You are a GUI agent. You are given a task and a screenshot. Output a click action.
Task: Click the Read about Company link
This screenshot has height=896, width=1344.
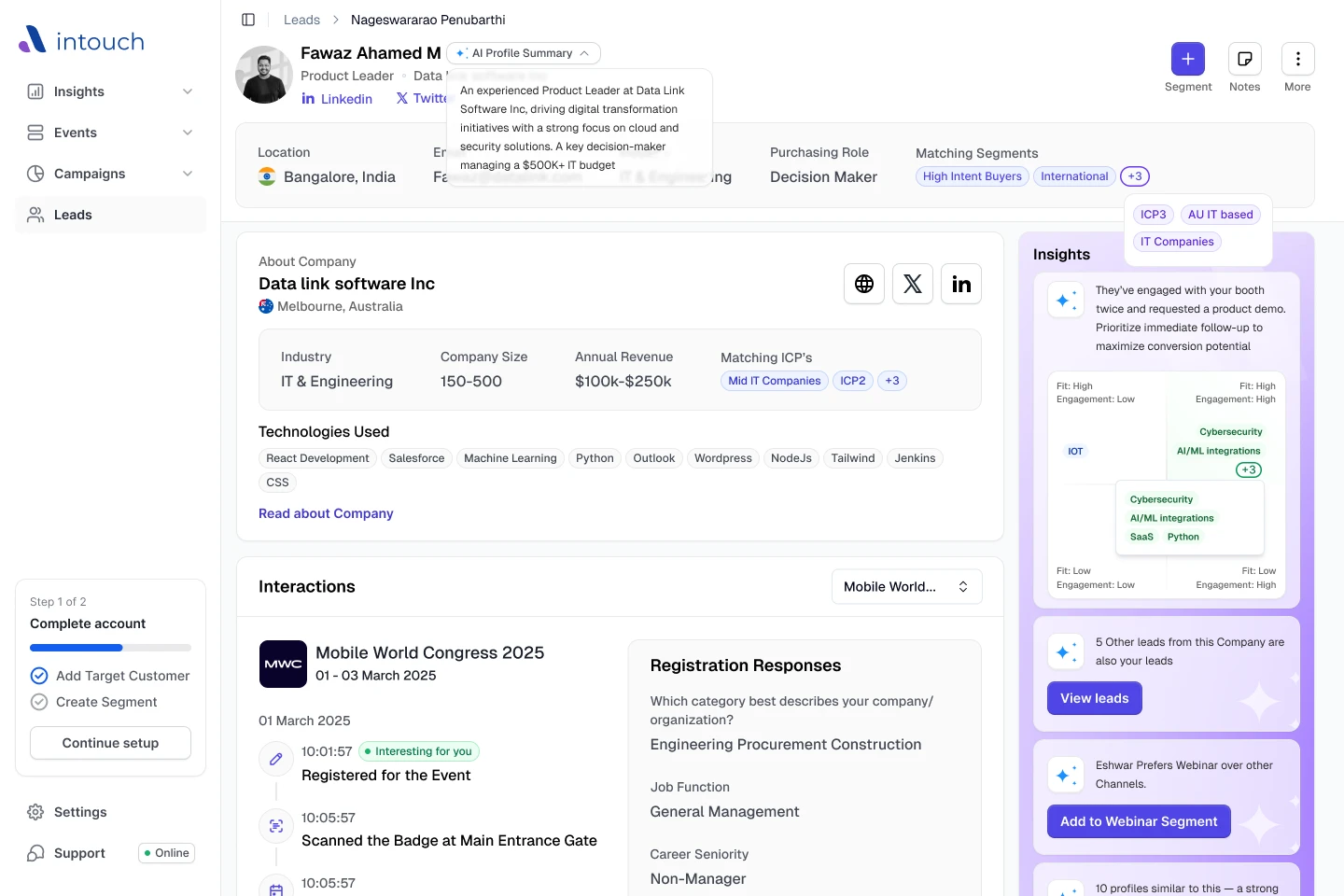(x=326, y=513)
